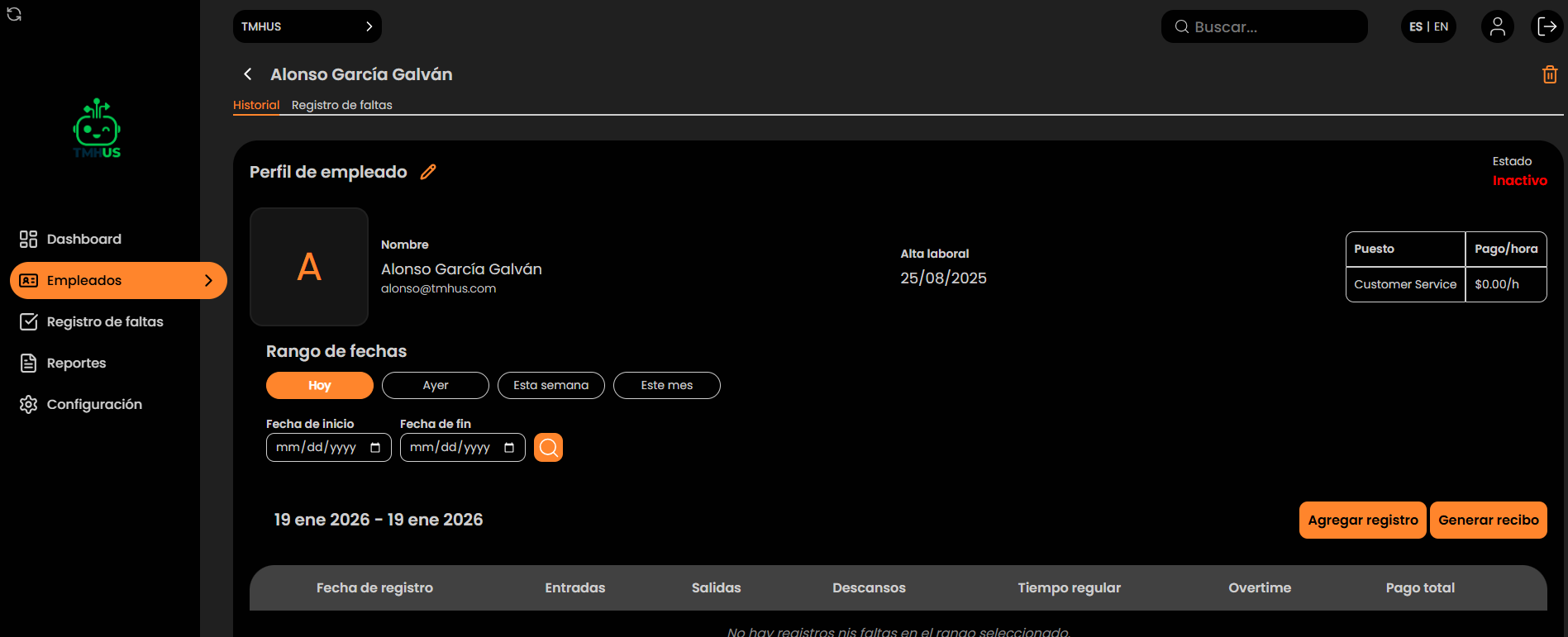Open the Fecha de fin calendar picker
Image resolution: width=1568 pixels, height=637 pixels.
[x=509, y=448]
